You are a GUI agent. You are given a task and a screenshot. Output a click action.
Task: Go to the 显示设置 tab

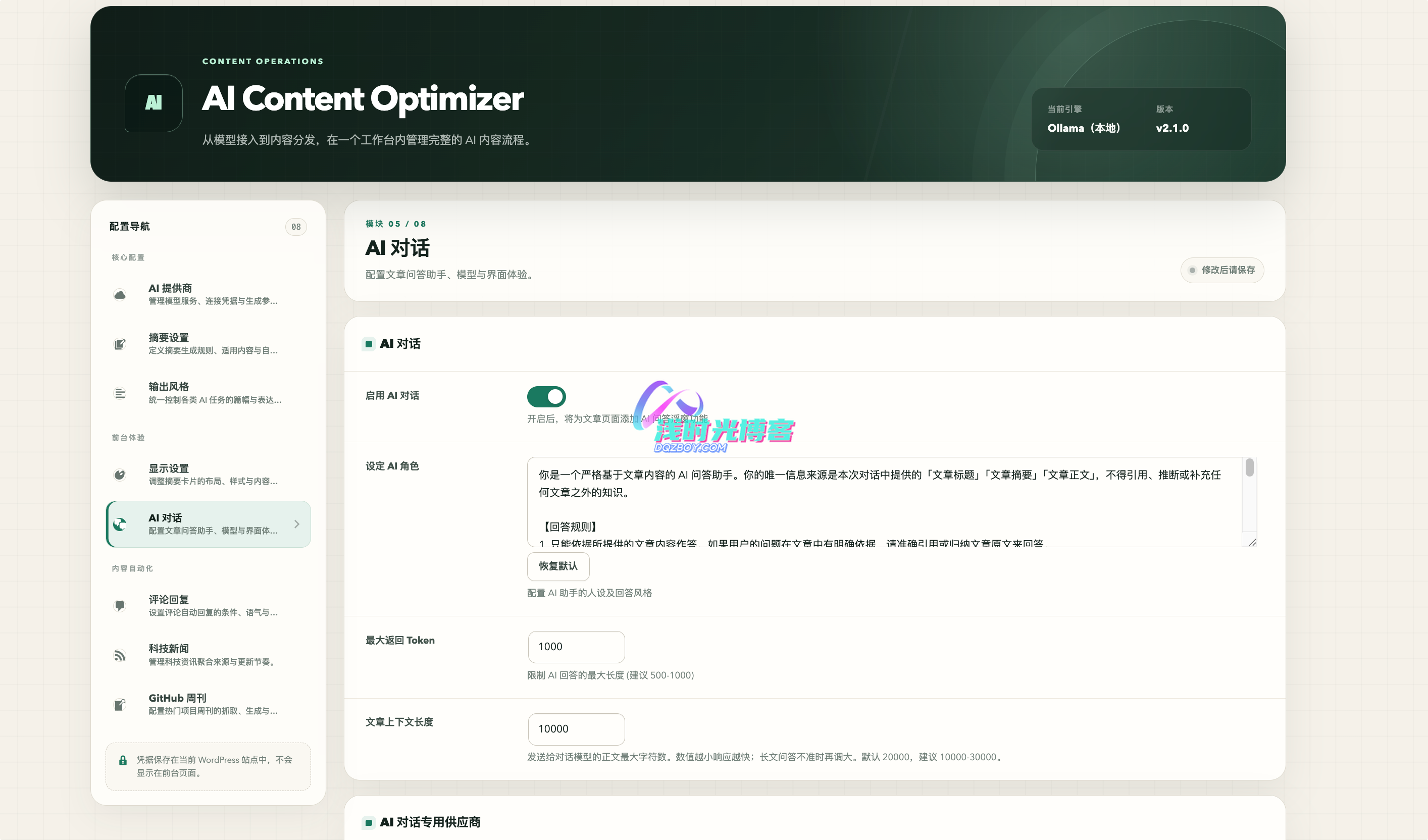pyautogui.click(x=209, y=475)
